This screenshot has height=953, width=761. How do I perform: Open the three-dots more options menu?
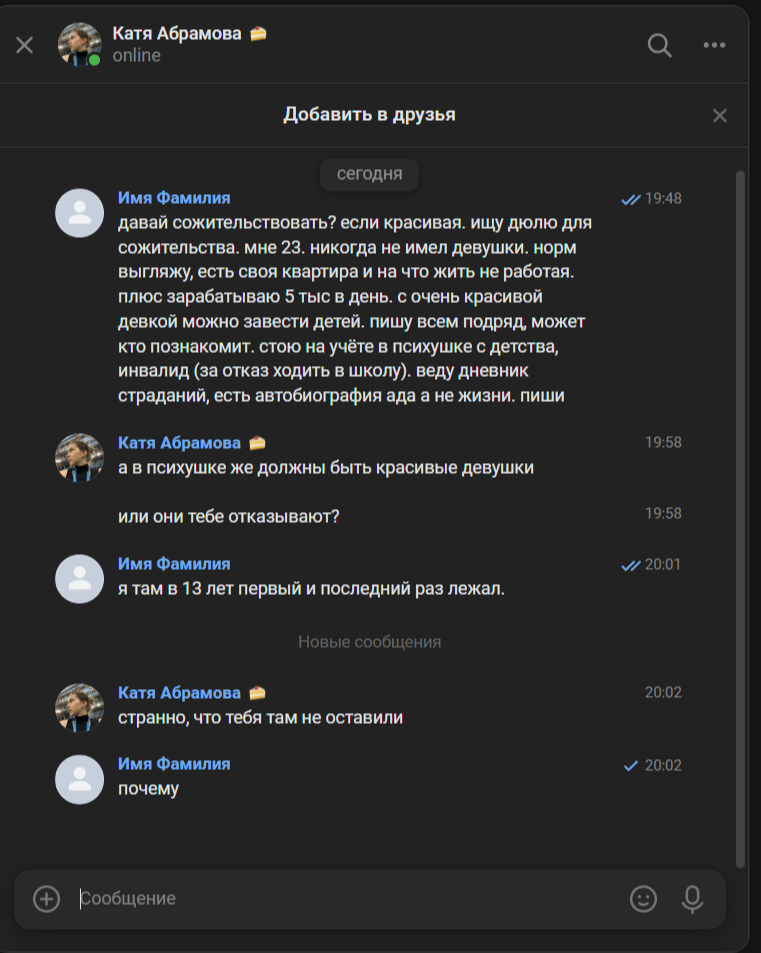click(x=714, y=45)
